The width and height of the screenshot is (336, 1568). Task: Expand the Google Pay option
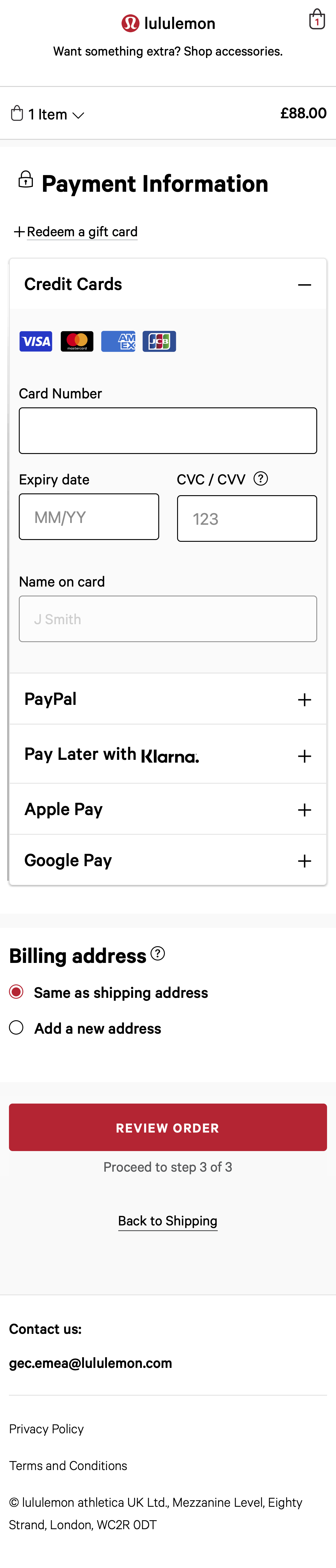click(304, 861)
